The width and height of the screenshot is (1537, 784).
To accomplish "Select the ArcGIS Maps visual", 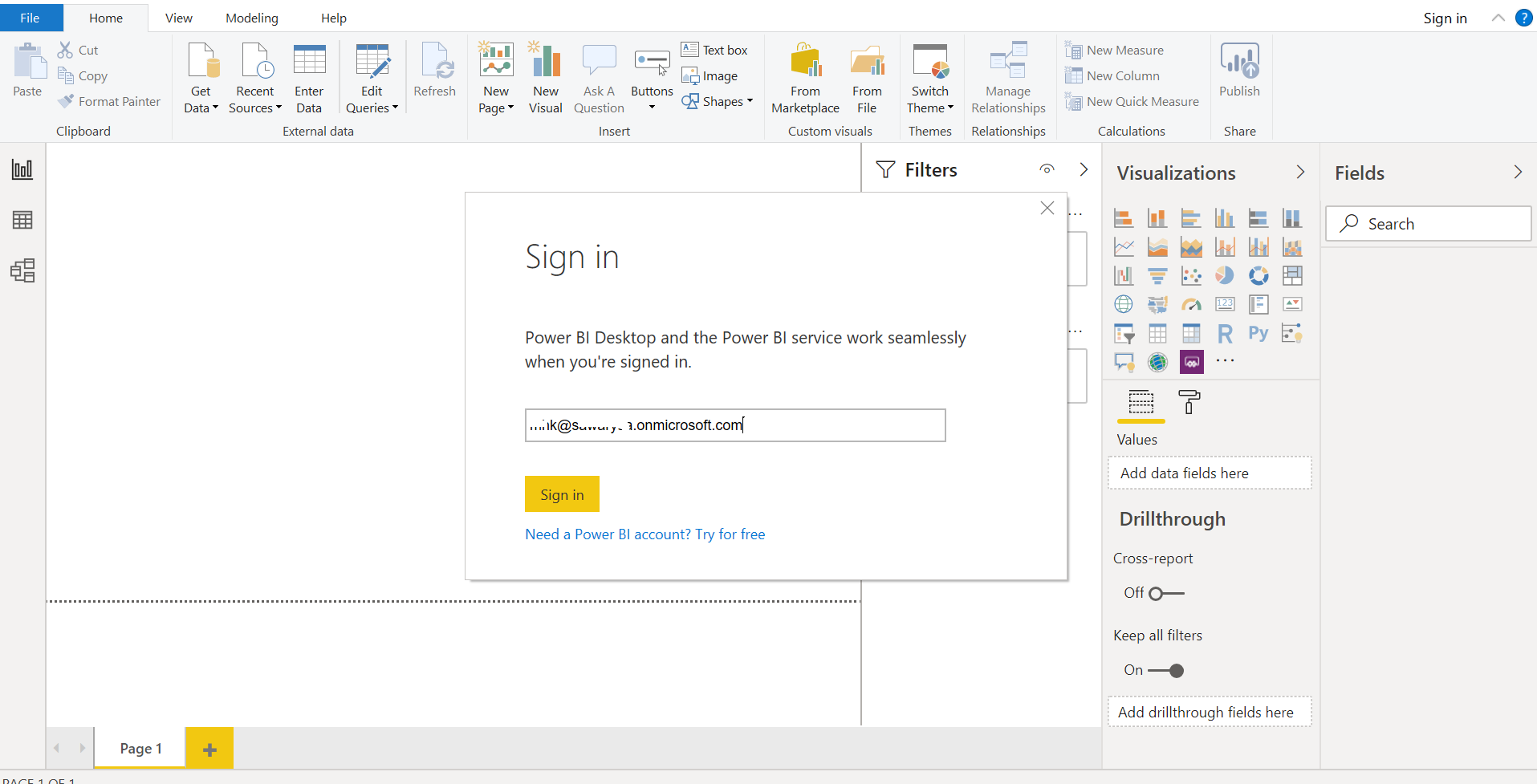I will tap(1157, 362).
